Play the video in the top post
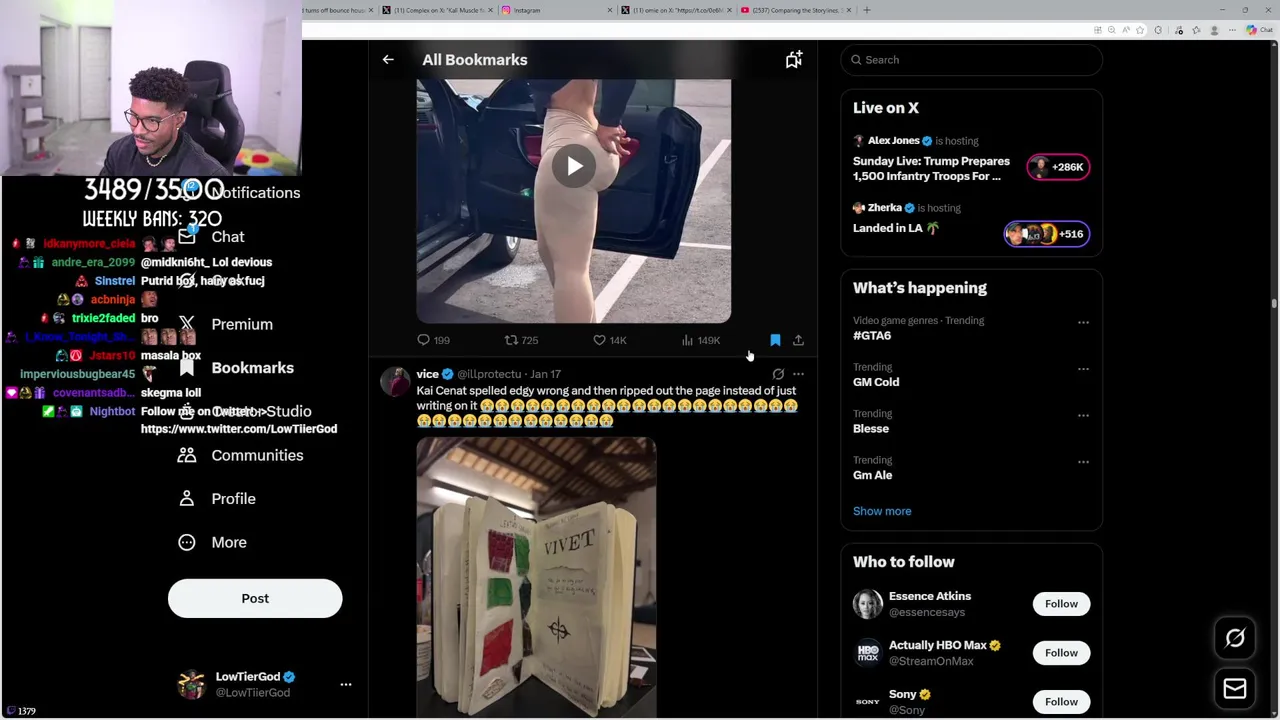This screenshot has width=1280, height=720. [574, 166]
